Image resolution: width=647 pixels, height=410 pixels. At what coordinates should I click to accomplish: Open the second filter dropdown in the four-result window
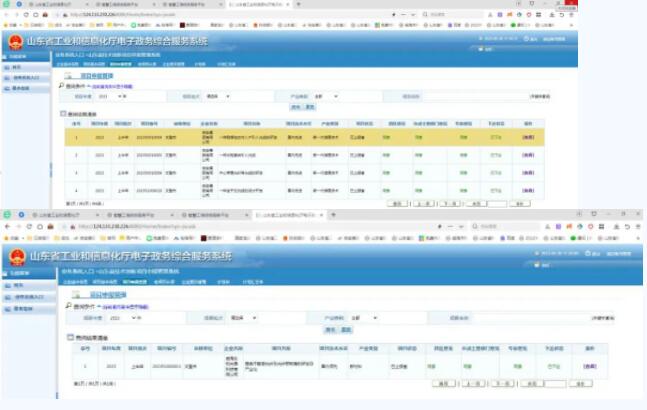coord(218,97)
